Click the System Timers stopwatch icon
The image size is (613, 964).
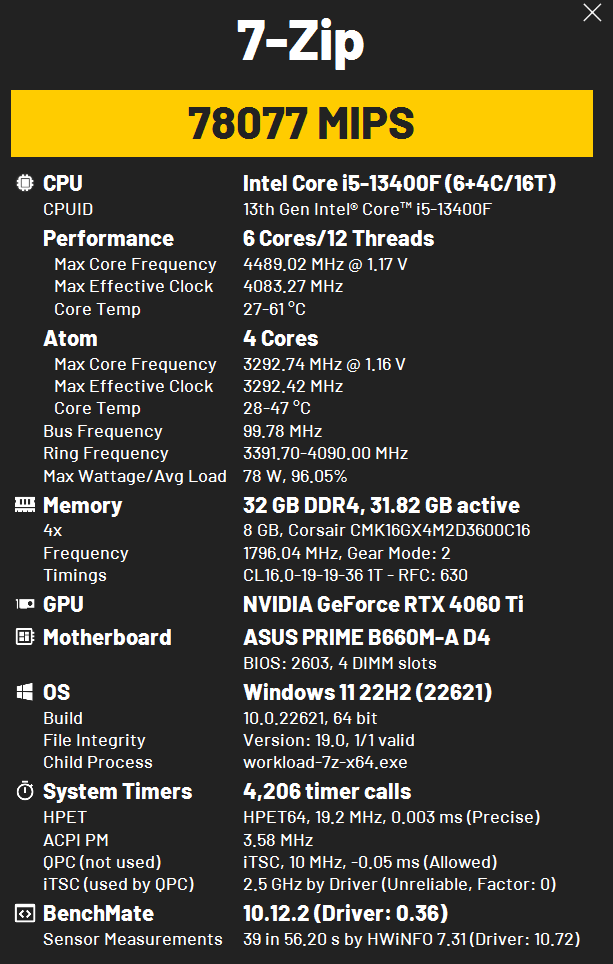(25, 791)
